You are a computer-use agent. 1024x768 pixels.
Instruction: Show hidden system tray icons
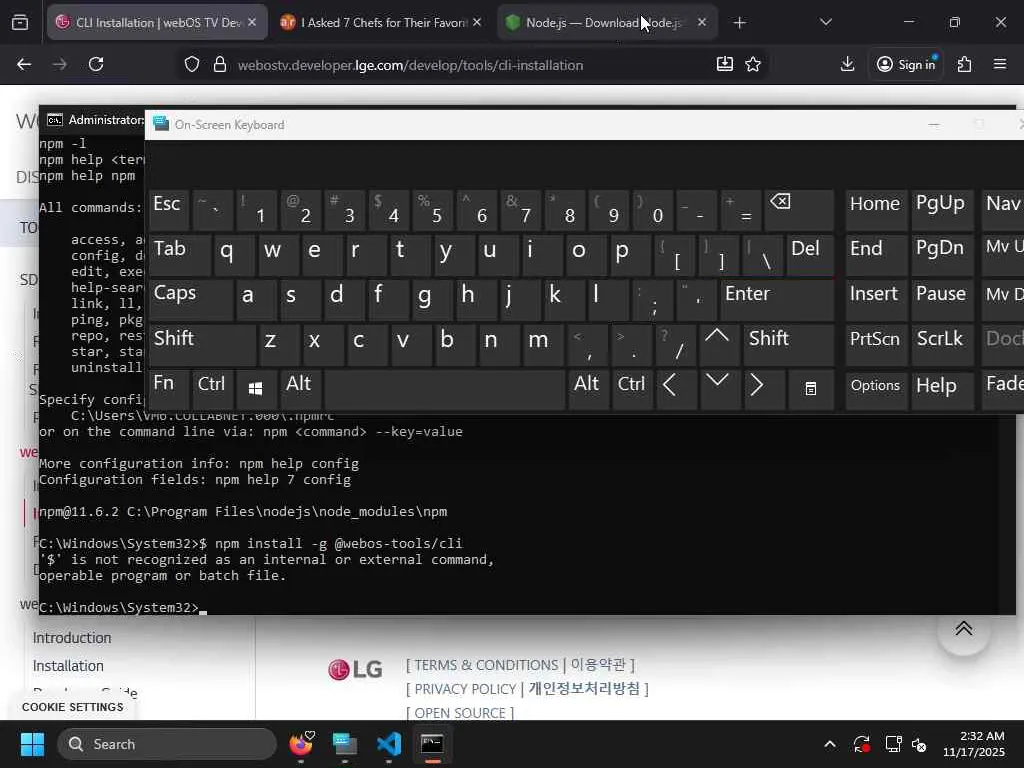pos(829,744)
